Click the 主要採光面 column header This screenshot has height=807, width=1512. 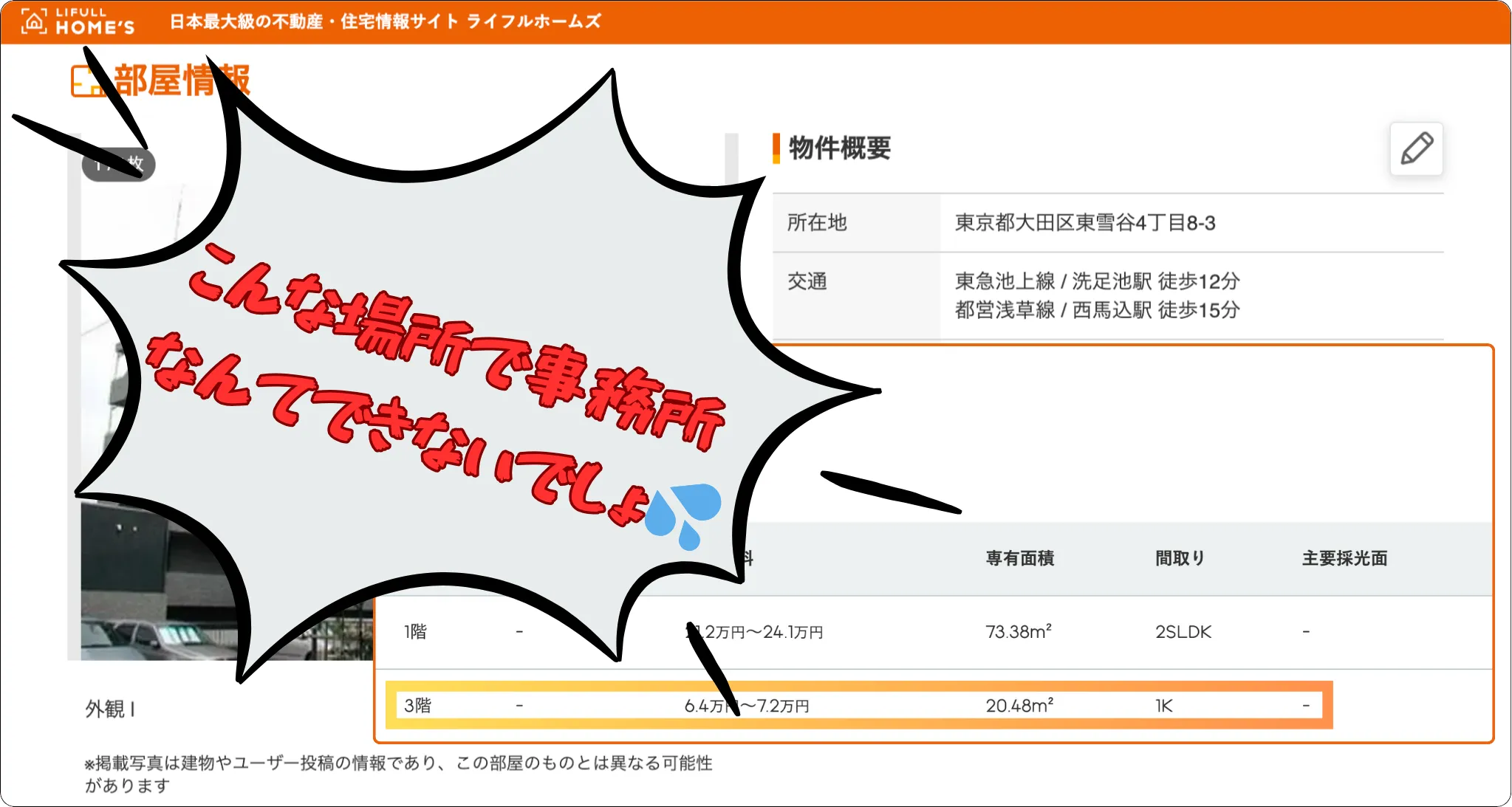(x=1344, y=559)
